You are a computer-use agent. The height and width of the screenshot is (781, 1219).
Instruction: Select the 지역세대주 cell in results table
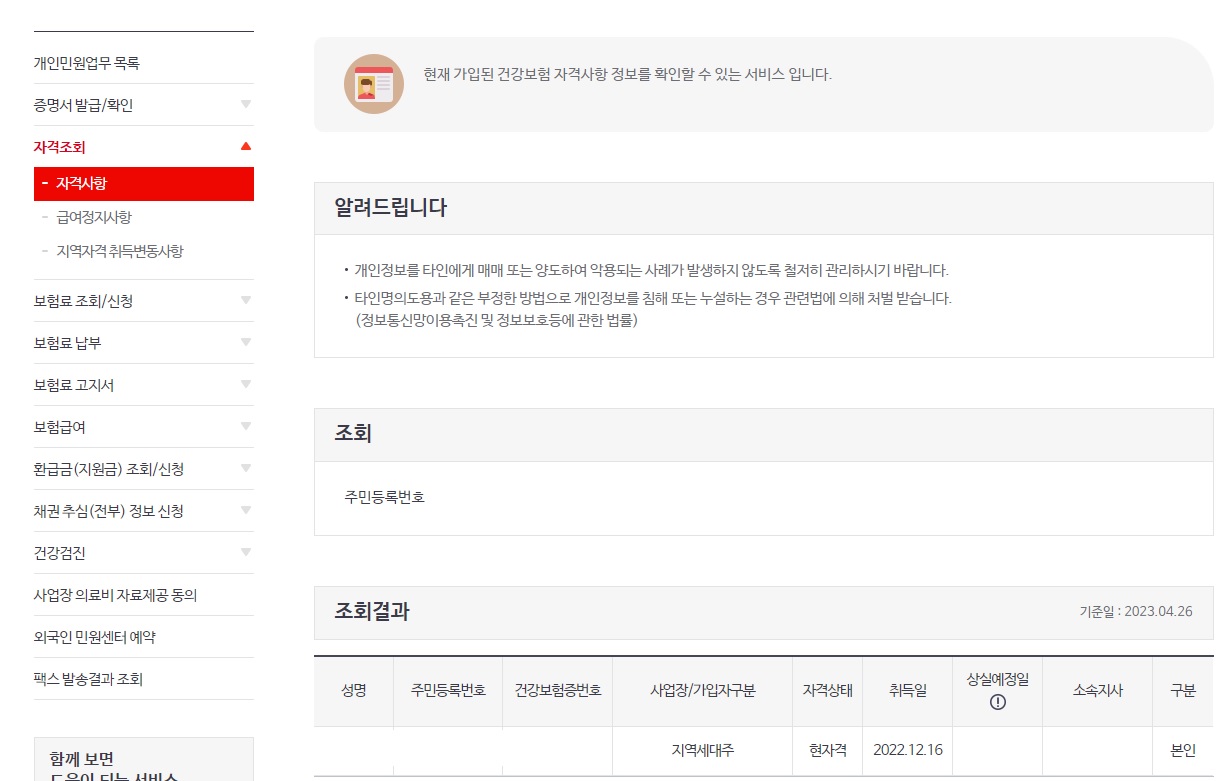coord(702,749)
